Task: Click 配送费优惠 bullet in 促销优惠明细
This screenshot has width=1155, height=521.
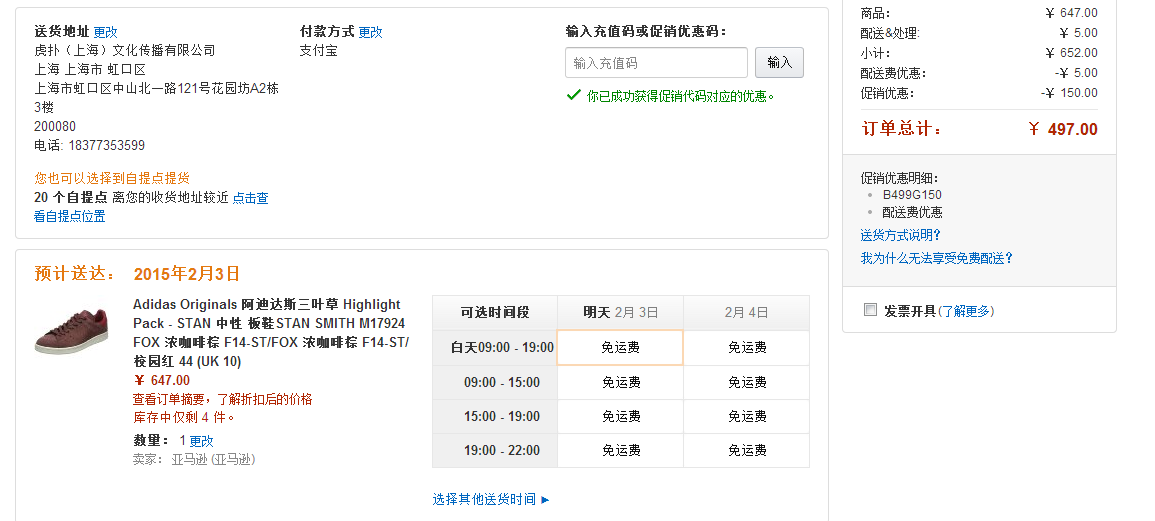Action: [912, 212]
